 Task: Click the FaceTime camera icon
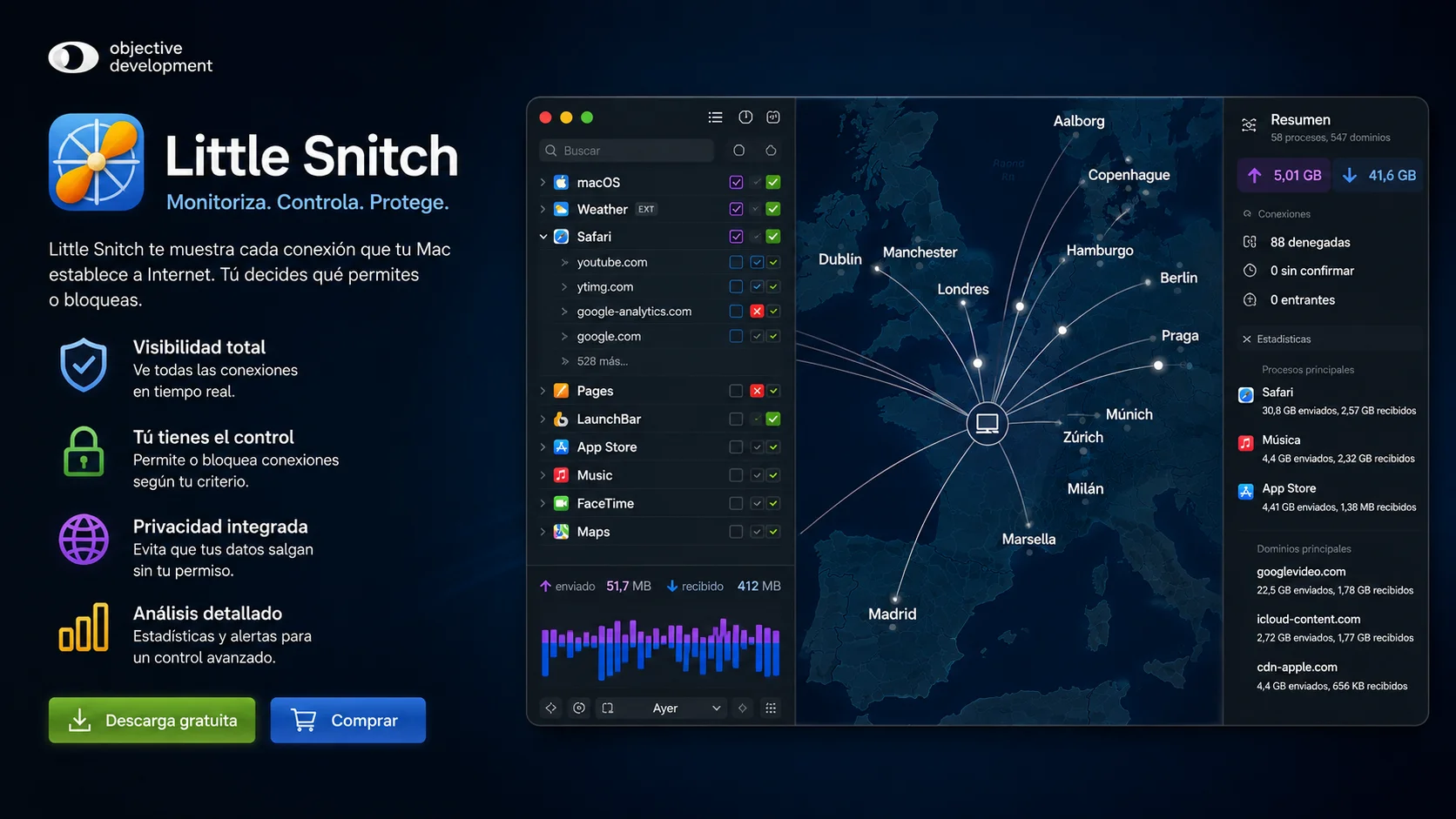(x=562, y=503)
